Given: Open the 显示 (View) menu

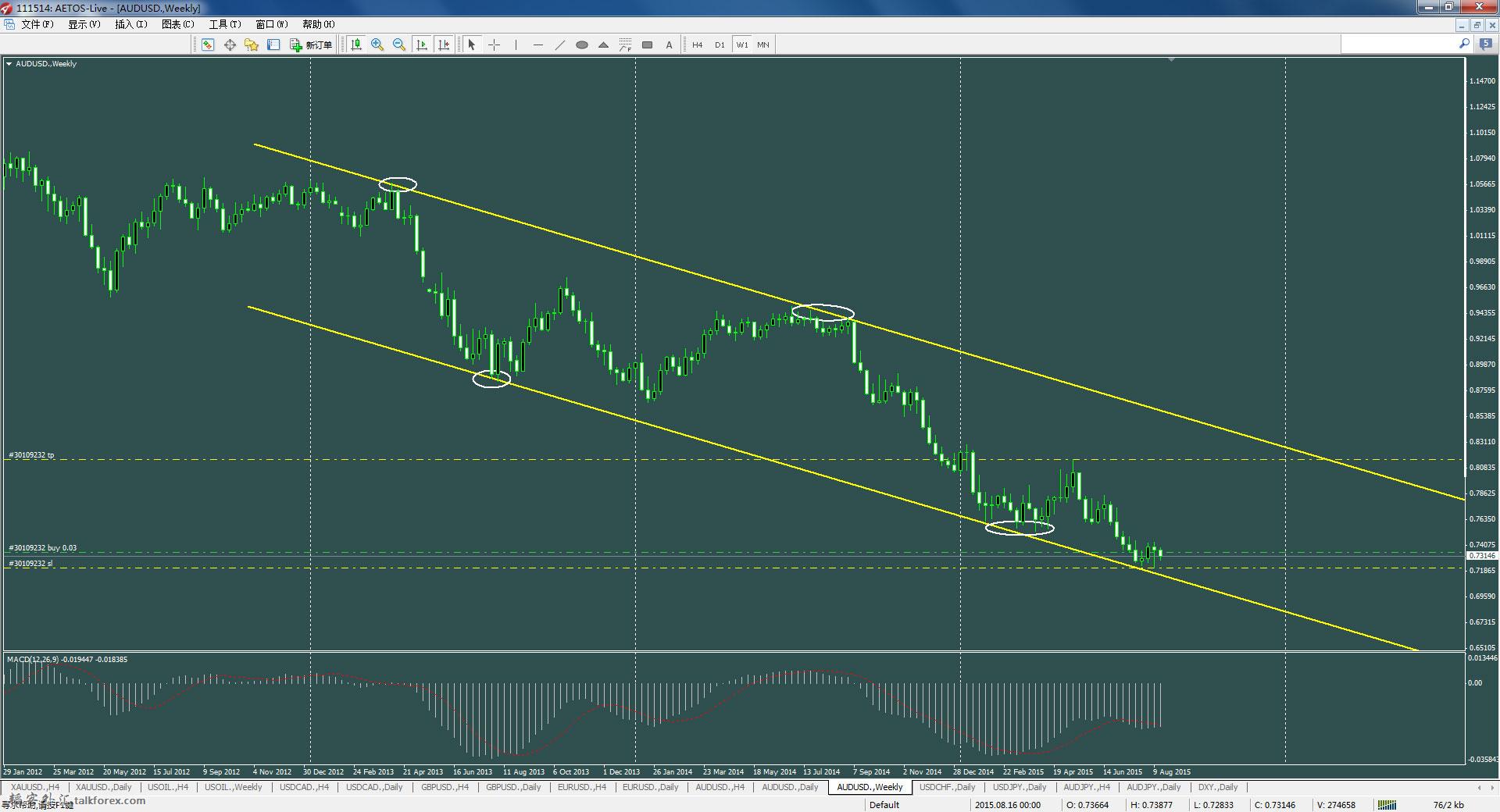Looking at the screenshot, I should [x=84, y=24].
